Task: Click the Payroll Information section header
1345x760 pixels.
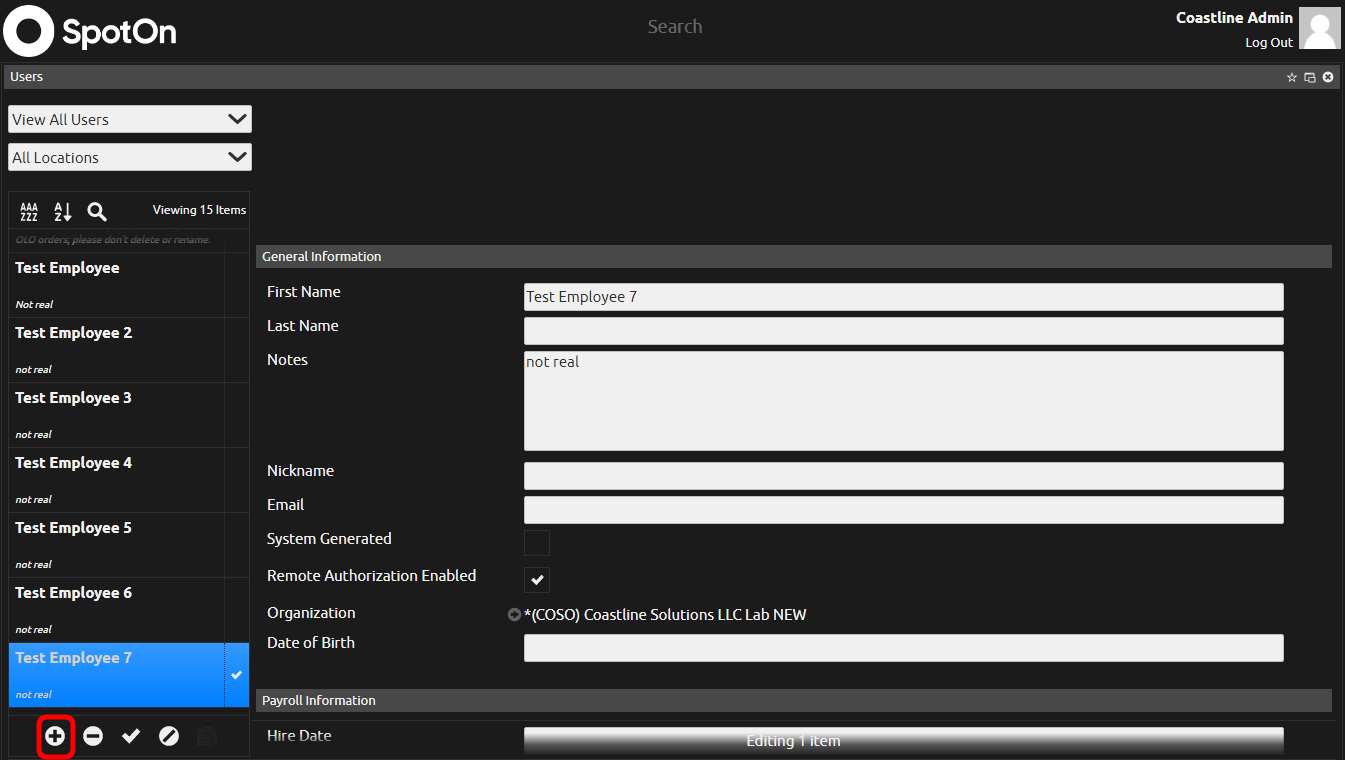Action: 794,701
